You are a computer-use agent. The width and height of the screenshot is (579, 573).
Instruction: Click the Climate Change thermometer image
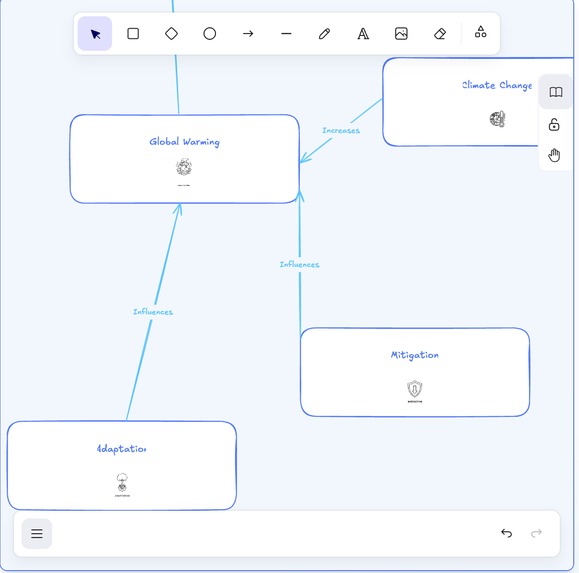(497, 119)
